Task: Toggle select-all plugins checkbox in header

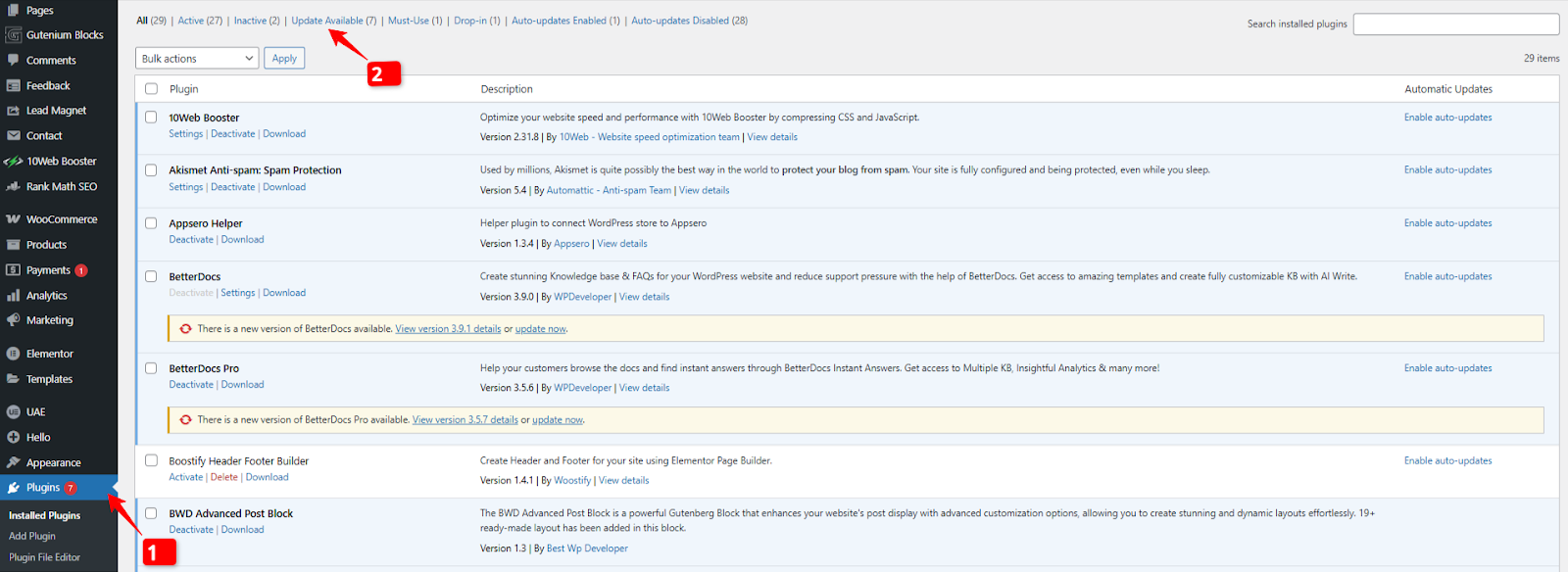Action: pyautogui.click(x=151, y=89)
